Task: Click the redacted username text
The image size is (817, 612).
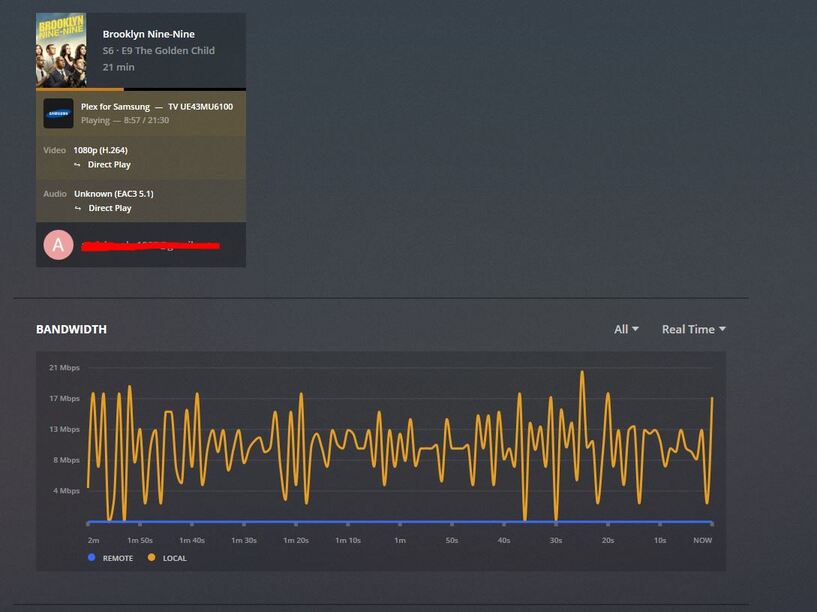Action: (x=150, y=245)
